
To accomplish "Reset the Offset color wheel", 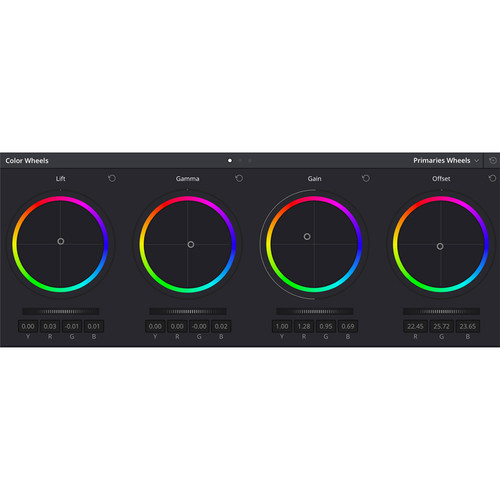I will point(492,178).
